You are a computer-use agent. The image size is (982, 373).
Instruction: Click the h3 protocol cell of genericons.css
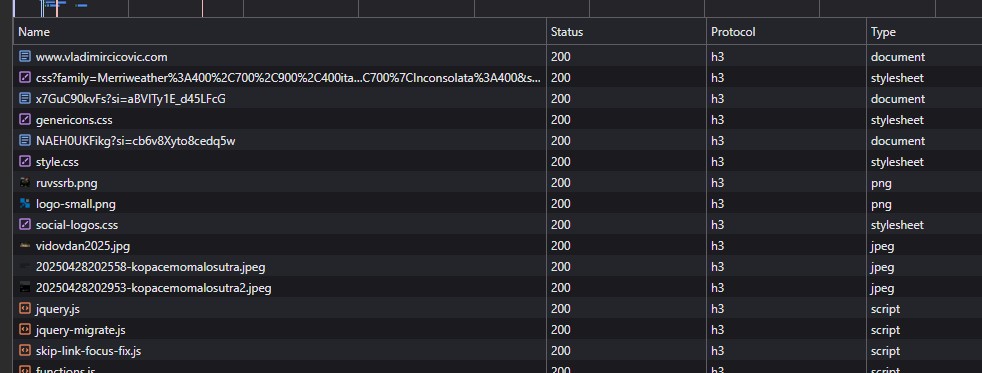(x=718, y=120)
